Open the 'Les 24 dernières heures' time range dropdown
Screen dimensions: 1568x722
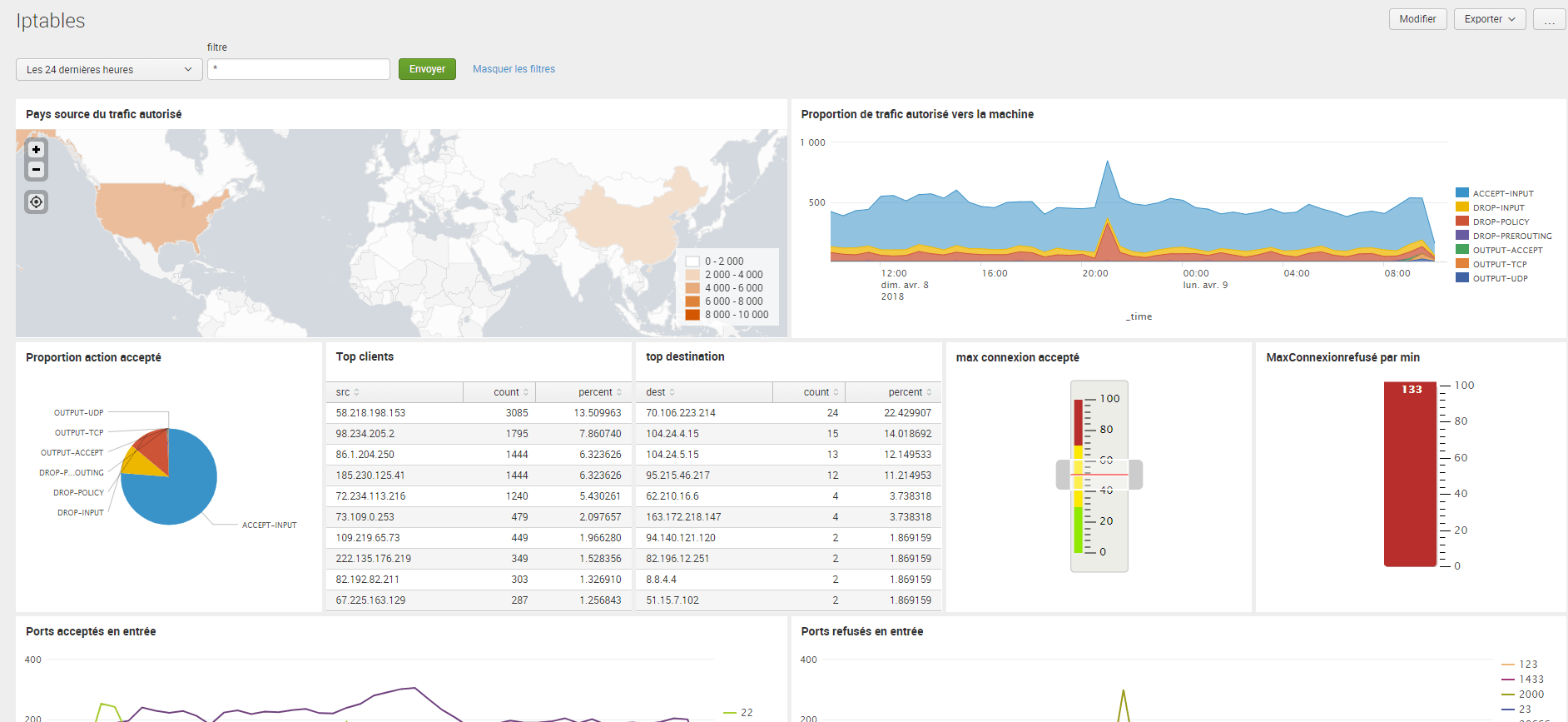[109, 70]
